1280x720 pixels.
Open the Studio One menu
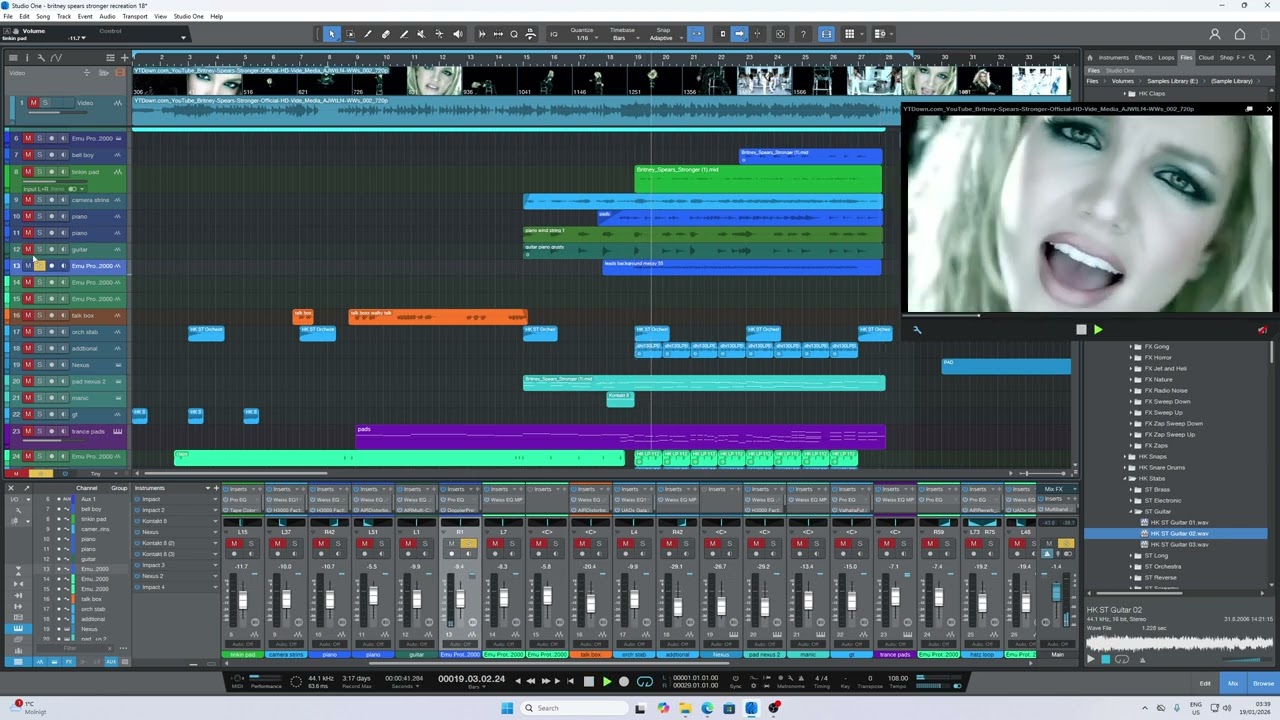(188, 16)
